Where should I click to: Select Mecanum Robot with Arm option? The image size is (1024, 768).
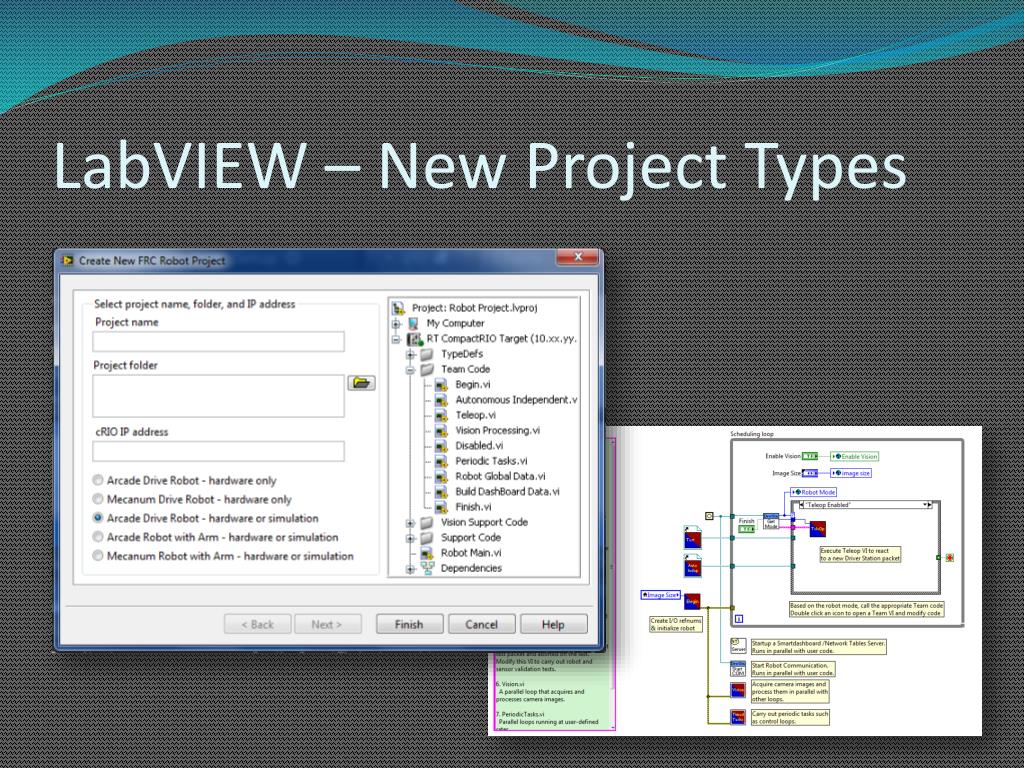pos(98,556)
